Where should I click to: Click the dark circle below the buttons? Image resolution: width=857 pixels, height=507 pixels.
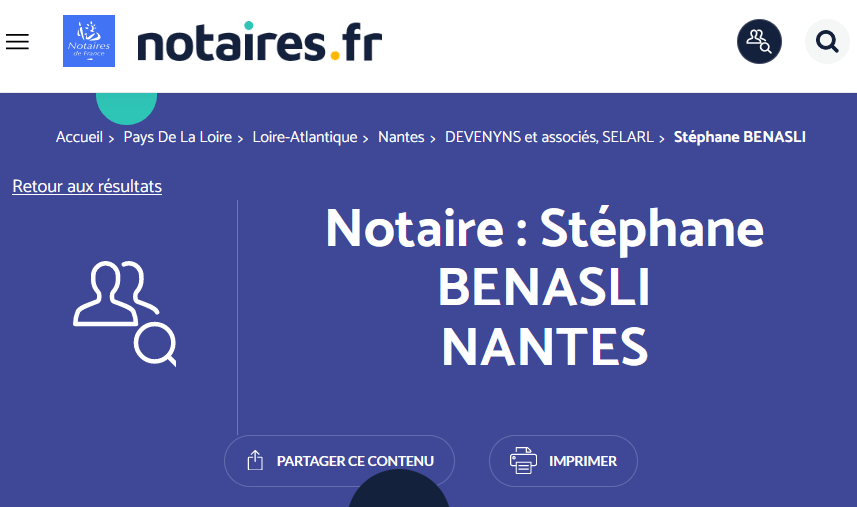(398, 492)
